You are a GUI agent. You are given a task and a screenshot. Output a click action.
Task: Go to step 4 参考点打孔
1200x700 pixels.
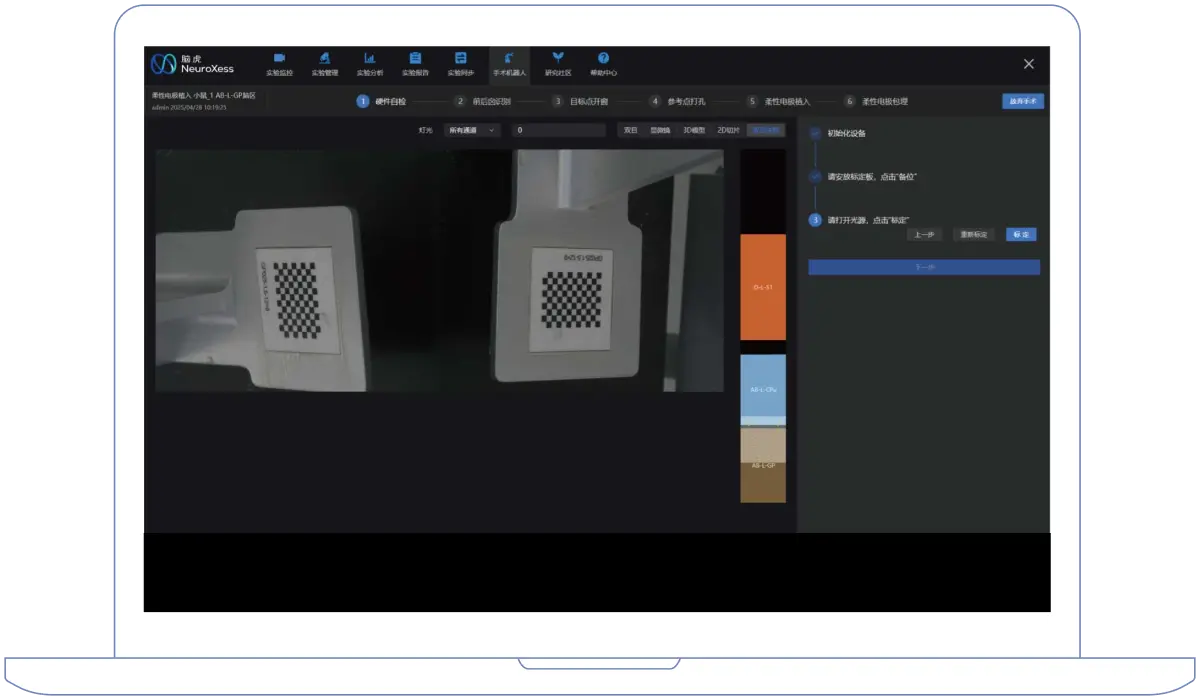tap(678, 101)
